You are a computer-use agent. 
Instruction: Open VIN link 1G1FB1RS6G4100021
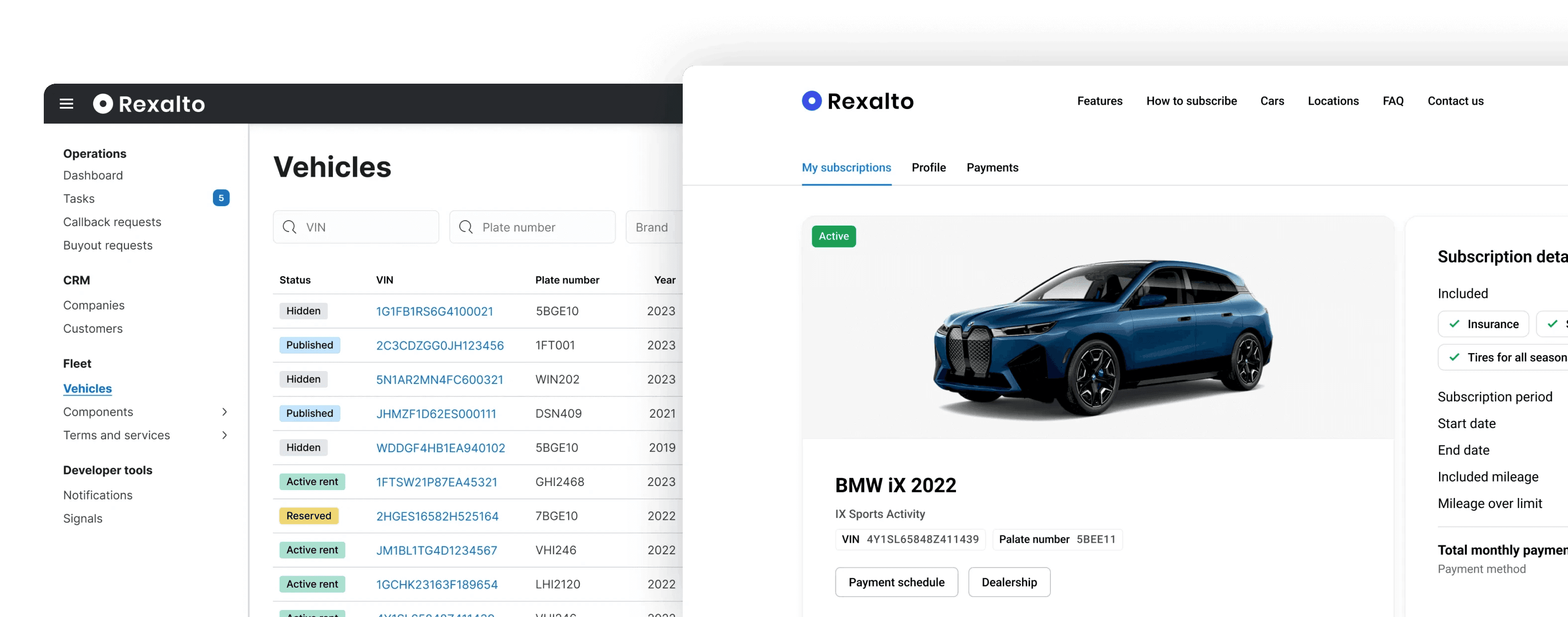[x=434, y=311]
